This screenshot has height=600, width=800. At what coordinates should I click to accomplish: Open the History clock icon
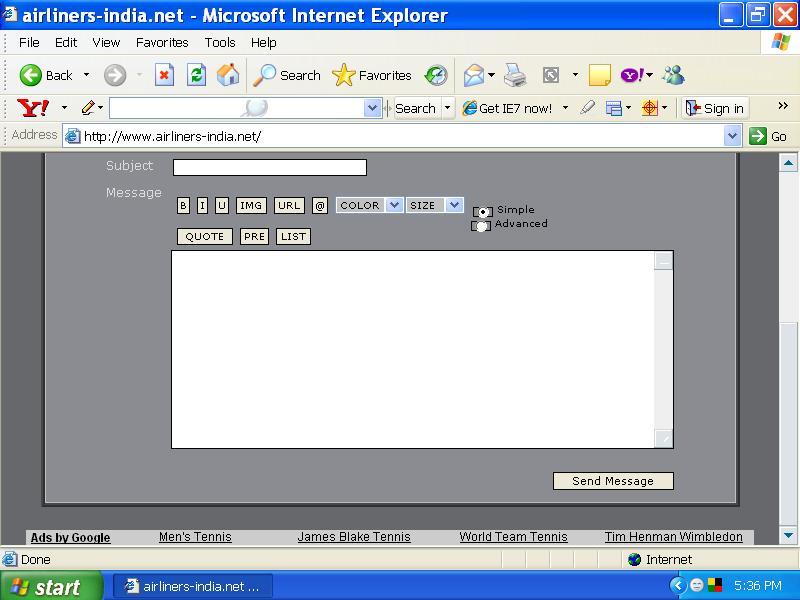click(x=436, y=76)
